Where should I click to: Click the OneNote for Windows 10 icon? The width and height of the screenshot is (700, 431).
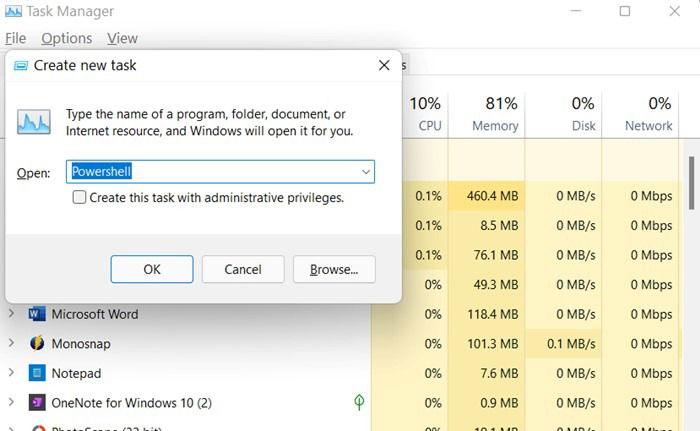tap(37, 402)
